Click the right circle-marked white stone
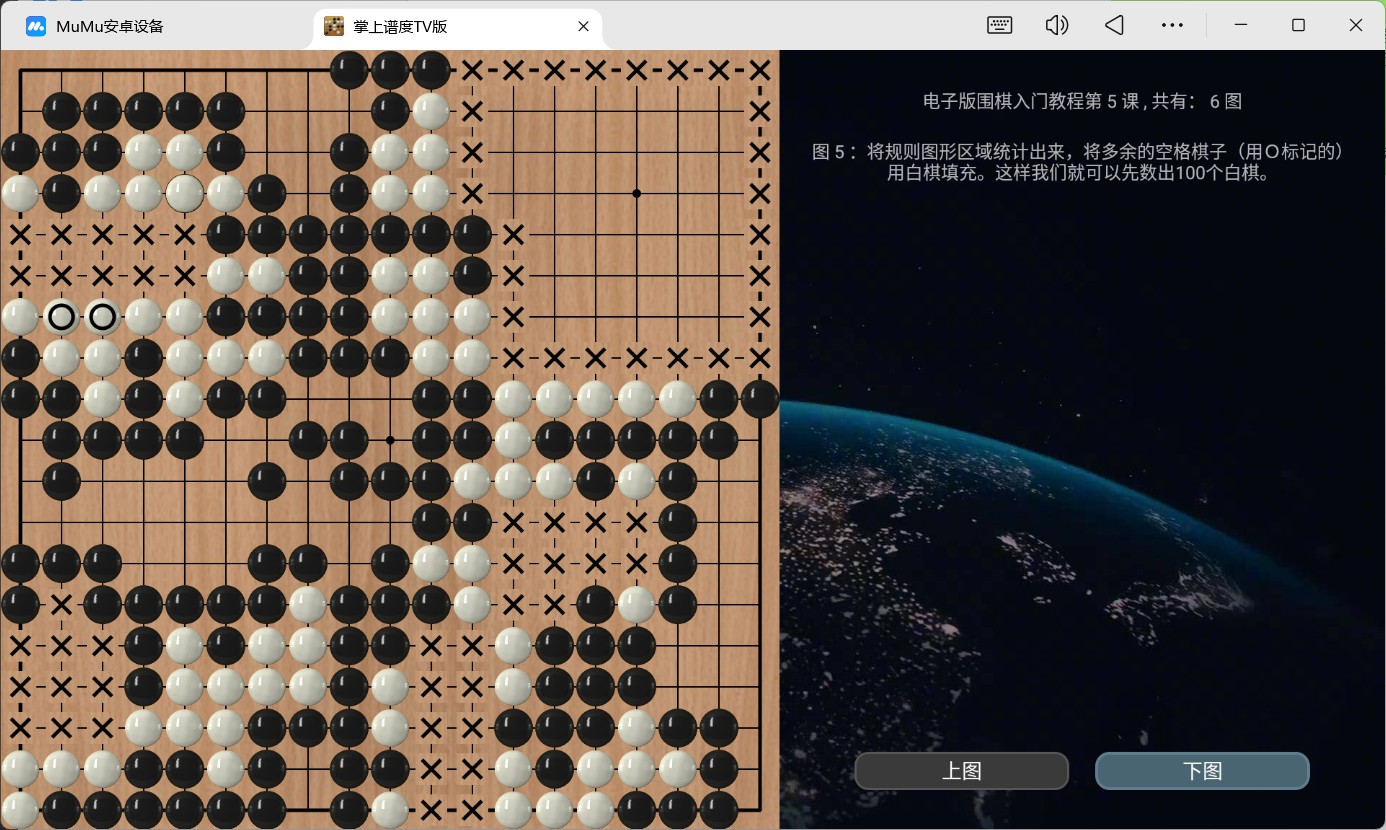The width and height of the screenshot is (1386, 830). (102, 317)
